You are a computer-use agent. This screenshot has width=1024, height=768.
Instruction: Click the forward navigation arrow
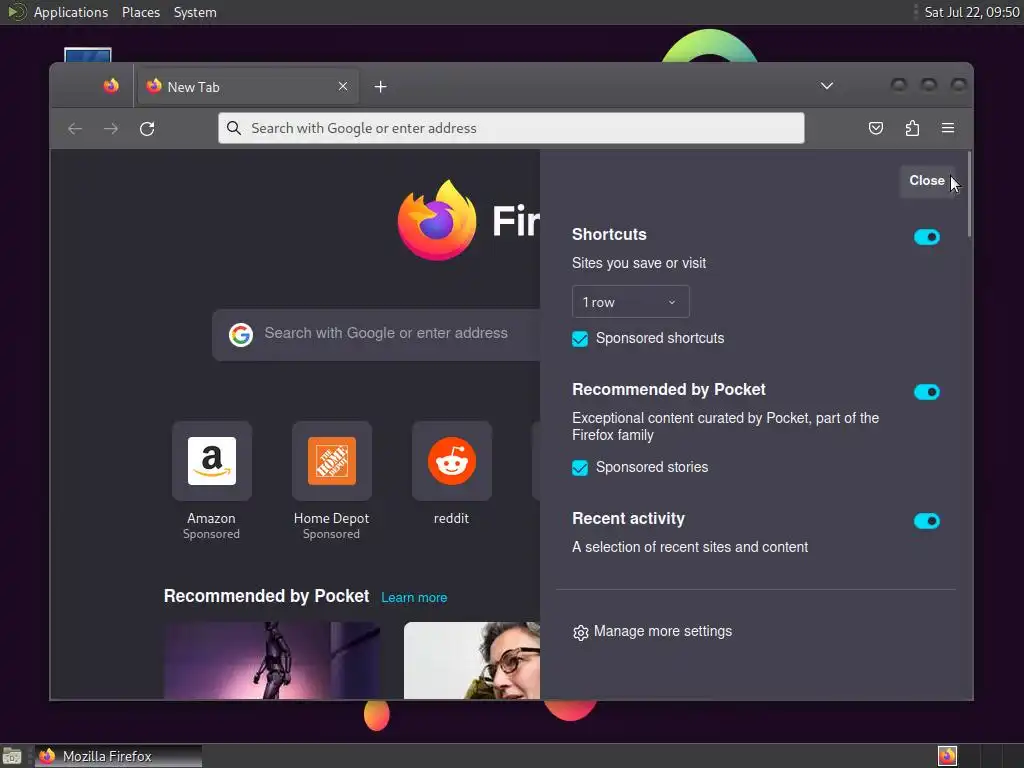111,129
